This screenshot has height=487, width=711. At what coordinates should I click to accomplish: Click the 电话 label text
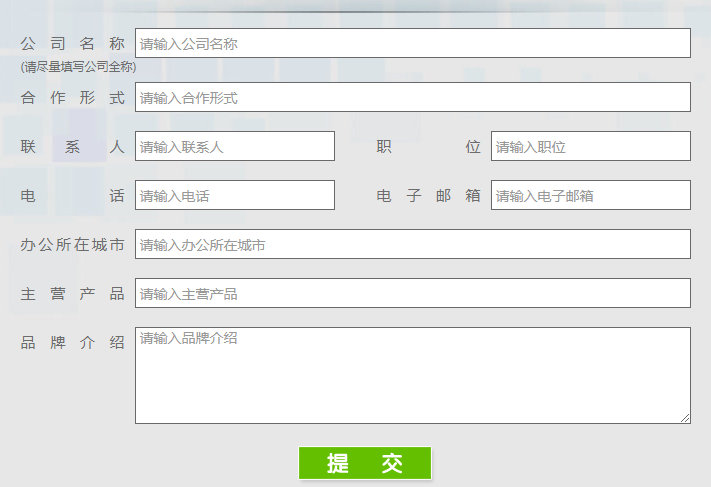(72, 196)
